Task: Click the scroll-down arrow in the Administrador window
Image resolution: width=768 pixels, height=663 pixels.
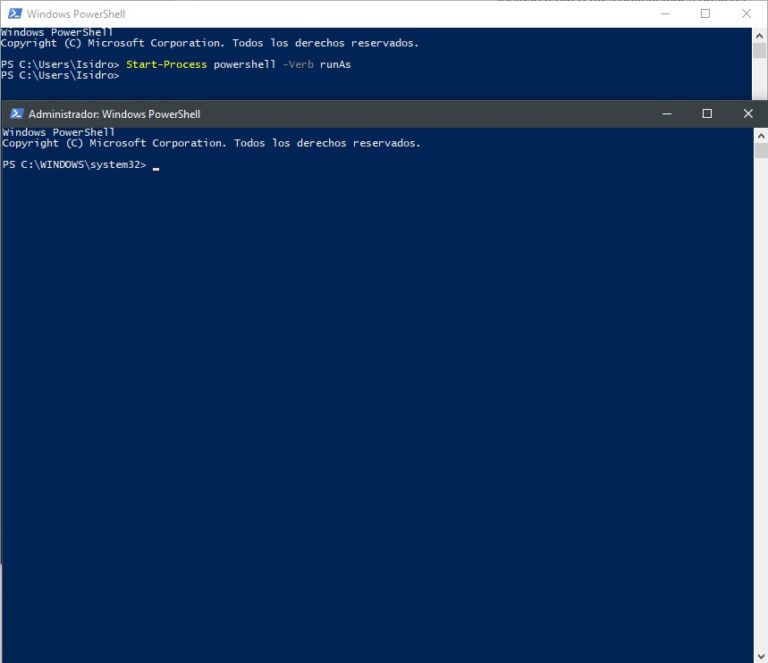Action: (761, 656)
